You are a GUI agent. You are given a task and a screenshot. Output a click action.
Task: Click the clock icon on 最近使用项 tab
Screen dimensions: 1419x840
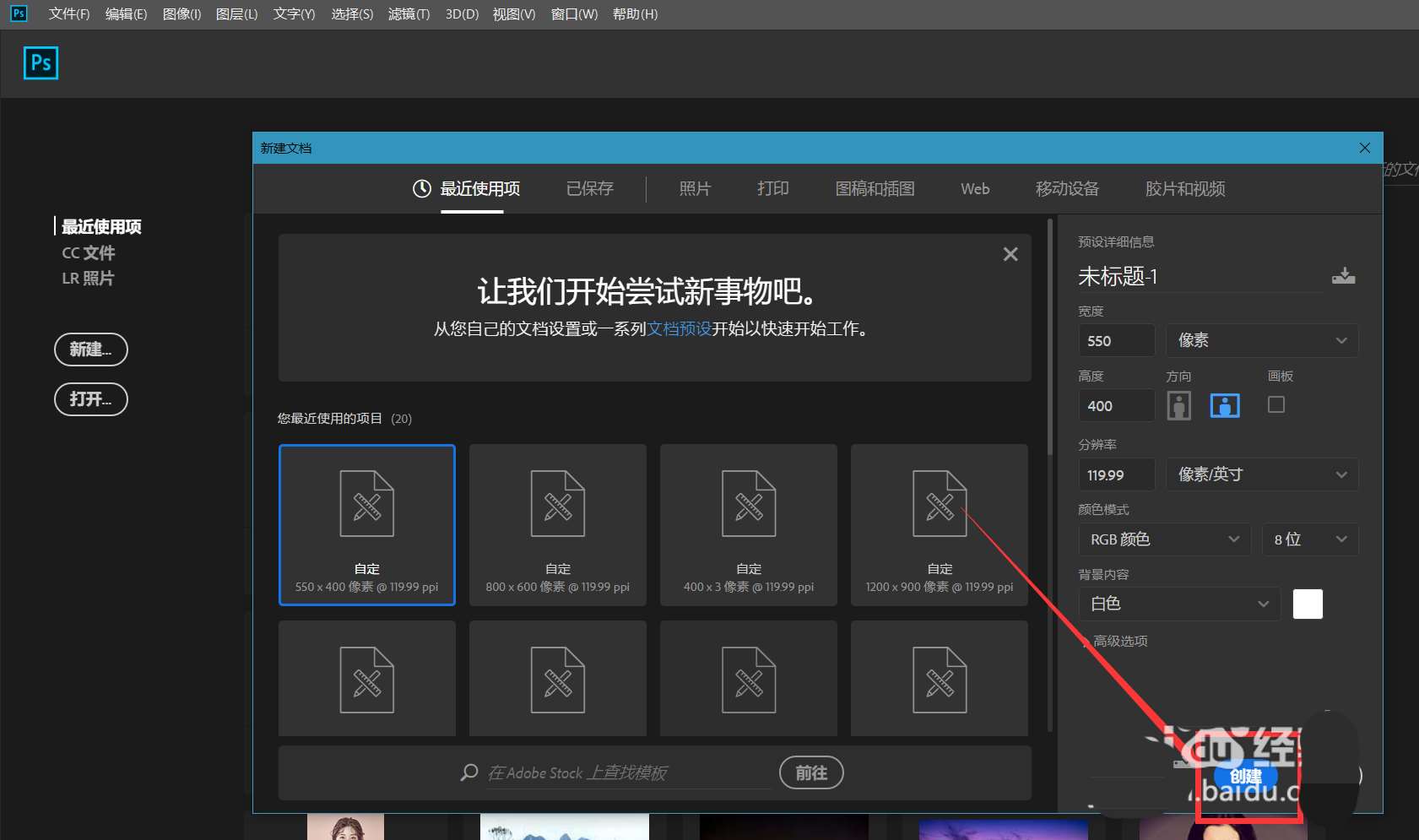coord(421,189)
